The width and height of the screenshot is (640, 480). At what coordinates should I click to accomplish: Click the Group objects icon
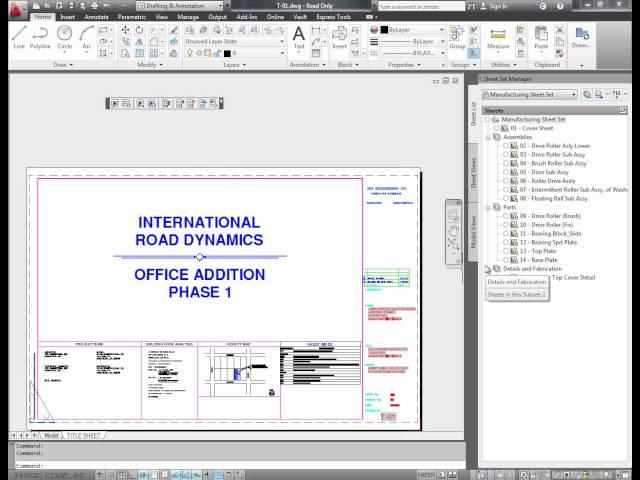coord(458,37)
